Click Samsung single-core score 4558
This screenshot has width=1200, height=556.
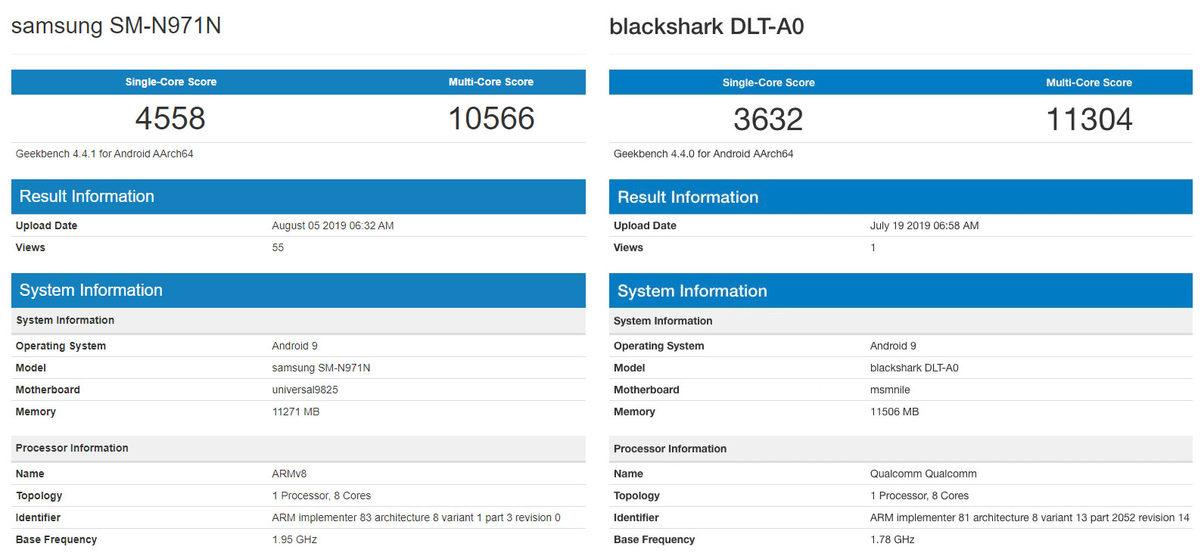click(x=170, y=119)
